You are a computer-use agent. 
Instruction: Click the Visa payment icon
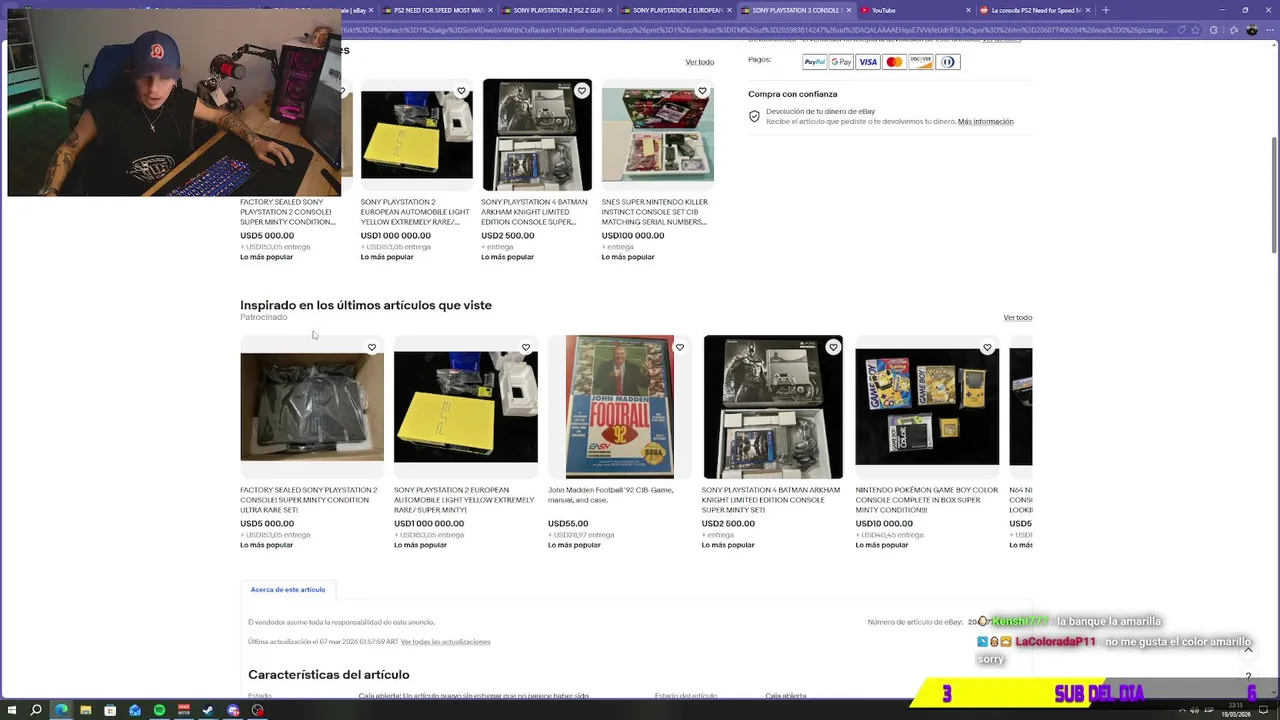(868, 62)
